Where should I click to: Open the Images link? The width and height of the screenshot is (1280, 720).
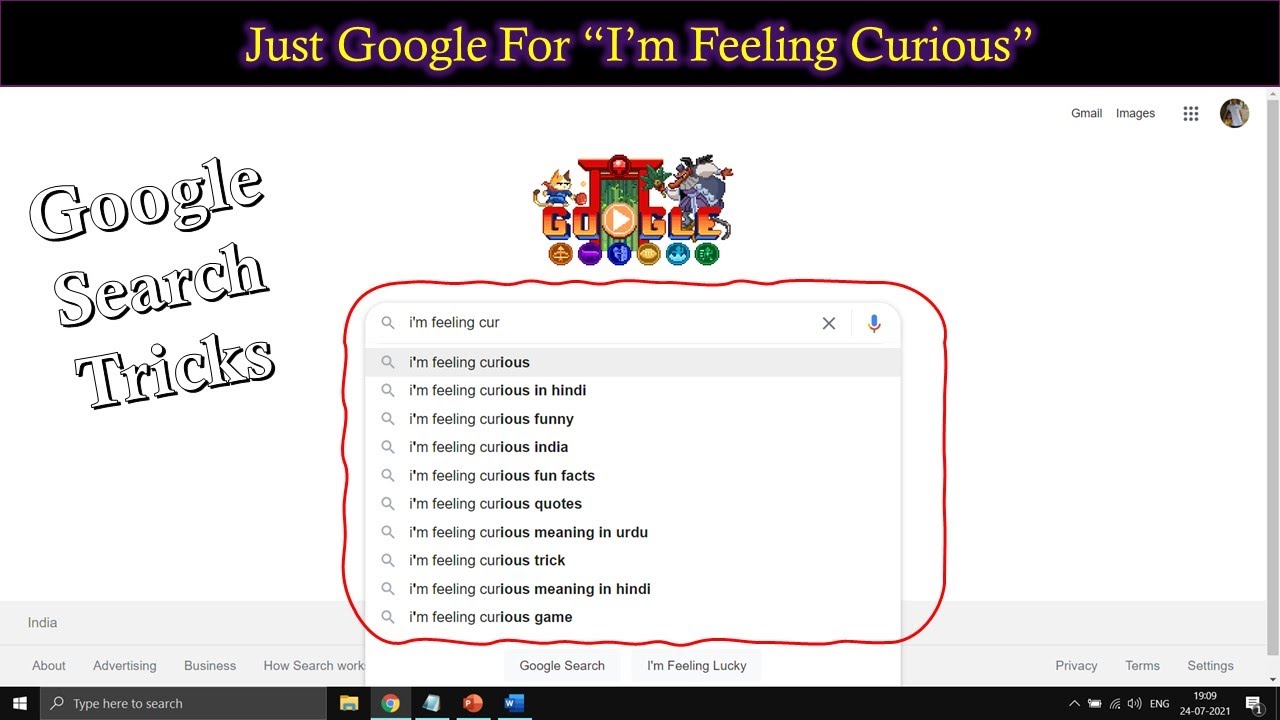[1135, 113]
